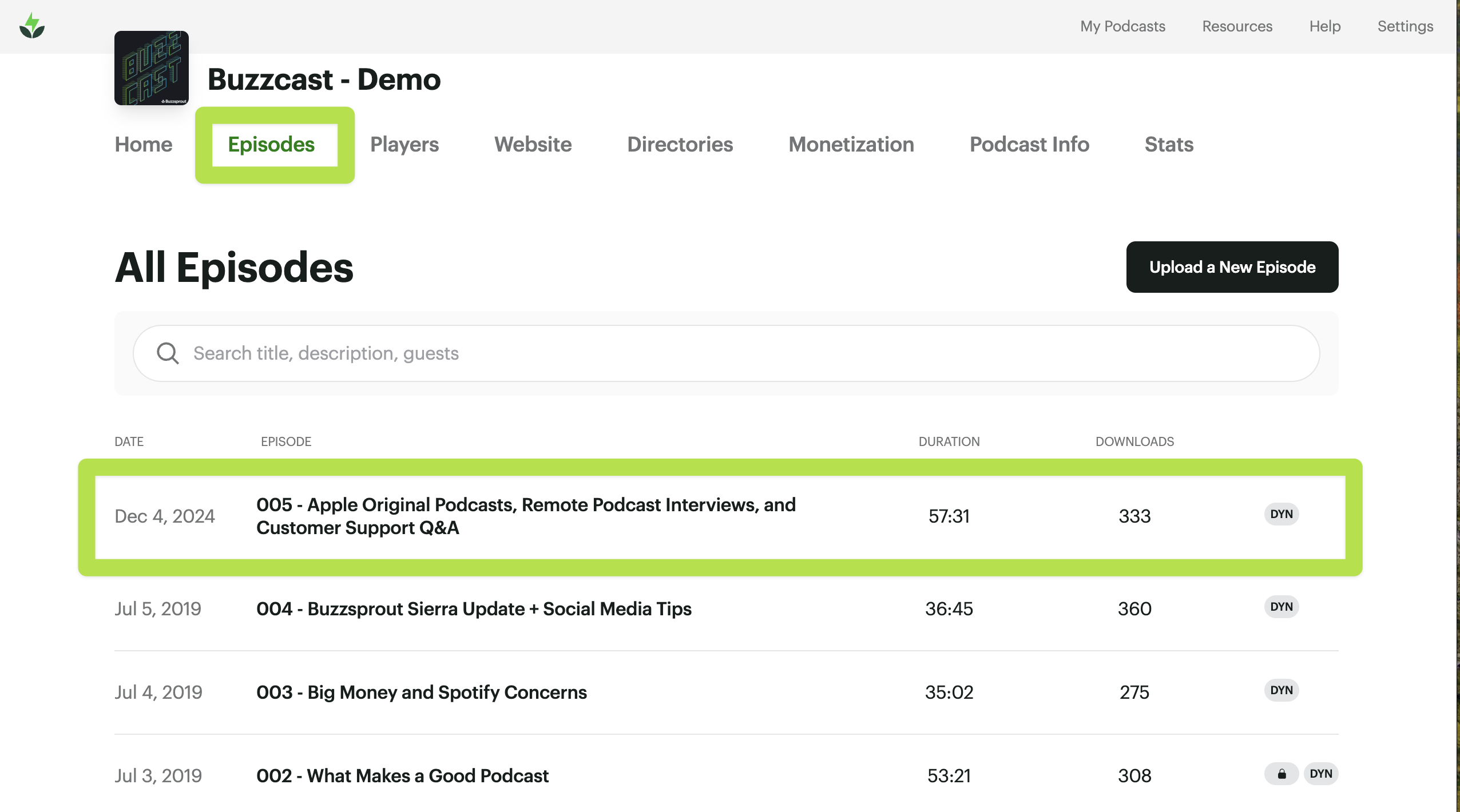Open the Stats tab
This screenshot has width=1460, height=812.
[x=1169, y=144]
